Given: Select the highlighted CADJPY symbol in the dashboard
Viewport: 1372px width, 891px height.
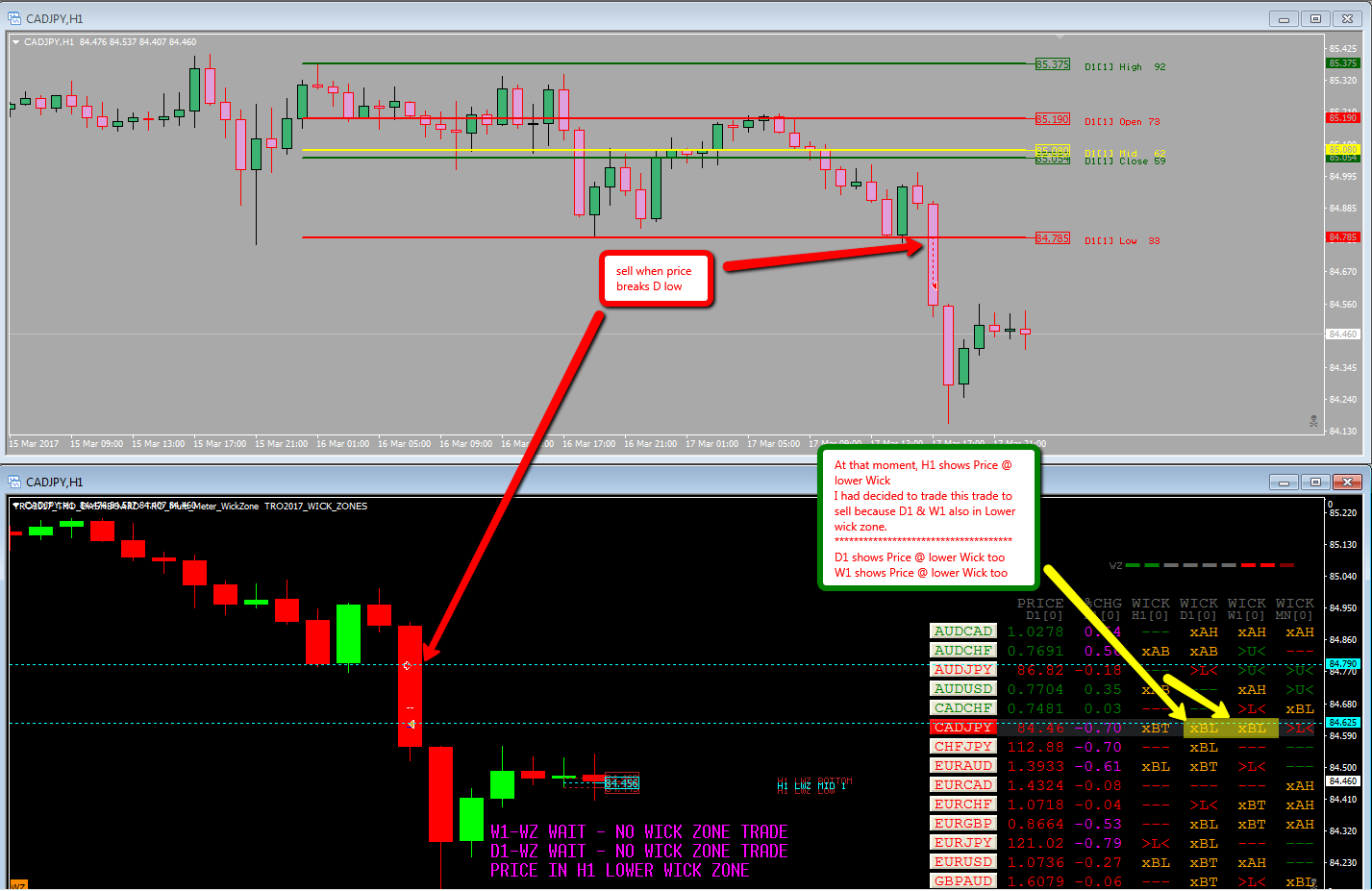Looking at the screenshot, I should point(963,728).
